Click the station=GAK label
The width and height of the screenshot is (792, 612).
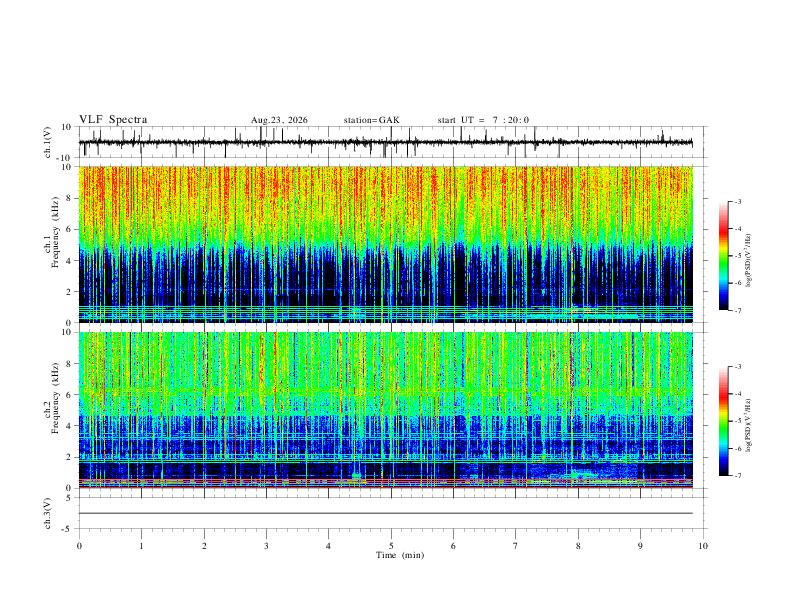pos(371,120)
